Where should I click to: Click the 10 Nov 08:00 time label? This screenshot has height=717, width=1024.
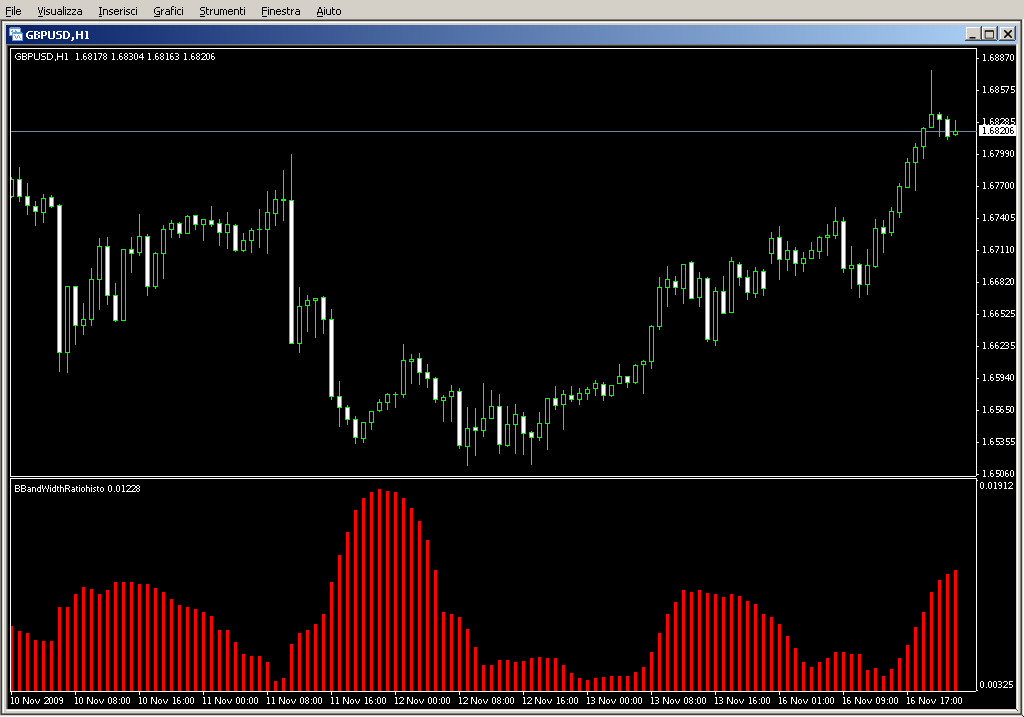pos(102,701)
